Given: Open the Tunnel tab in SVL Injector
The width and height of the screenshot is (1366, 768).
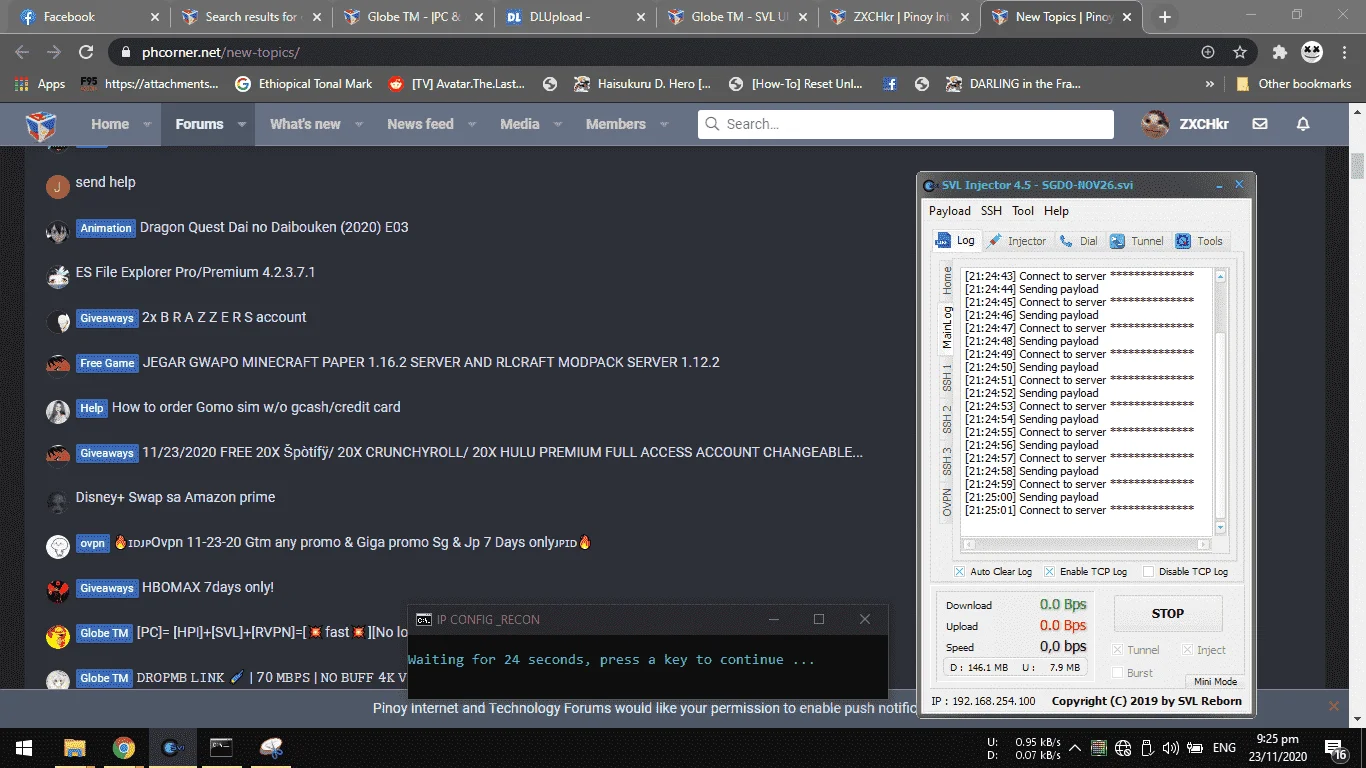Looking at the screenshot, I should coord(1137,241).
